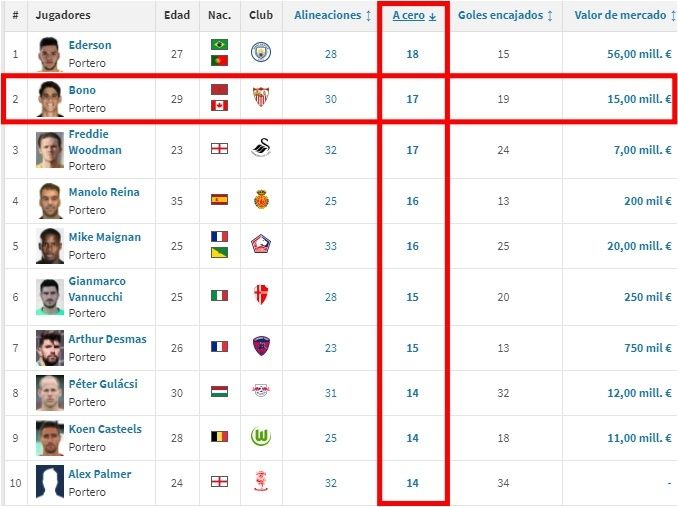Screen dimensions: 678x507
Task: Click RB Leipzig crest for Péter Gulácsi
Action: pos(261,393)
